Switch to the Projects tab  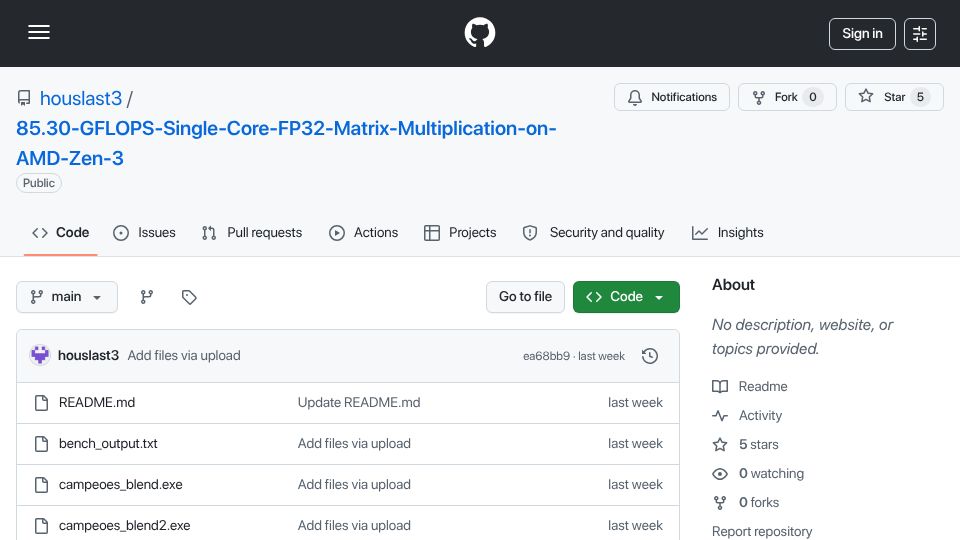click(460, 233)
